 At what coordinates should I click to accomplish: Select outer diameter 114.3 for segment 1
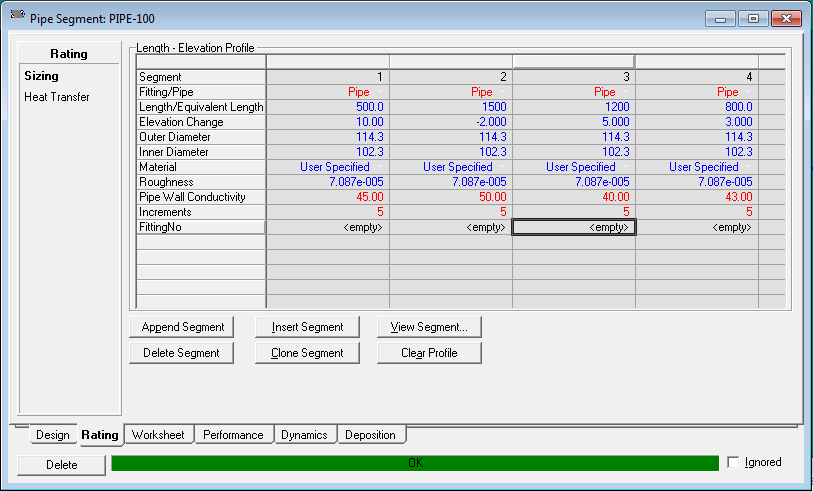(328, 137)
